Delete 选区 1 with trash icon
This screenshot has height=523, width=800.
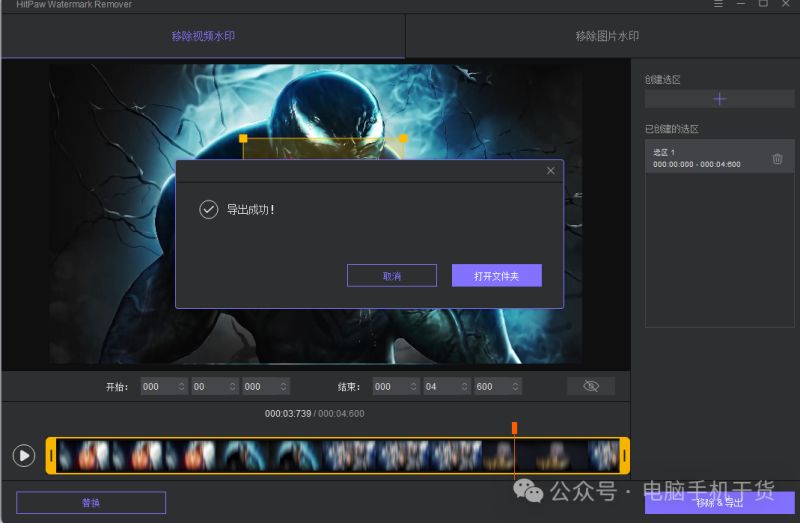coord(777,159)
